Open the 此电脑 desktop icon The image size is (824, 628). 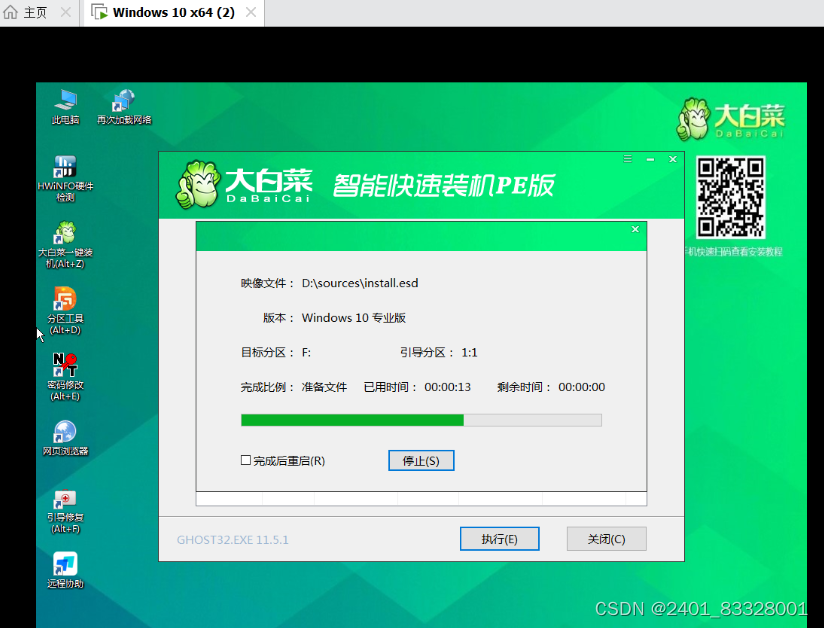(65, 107)
